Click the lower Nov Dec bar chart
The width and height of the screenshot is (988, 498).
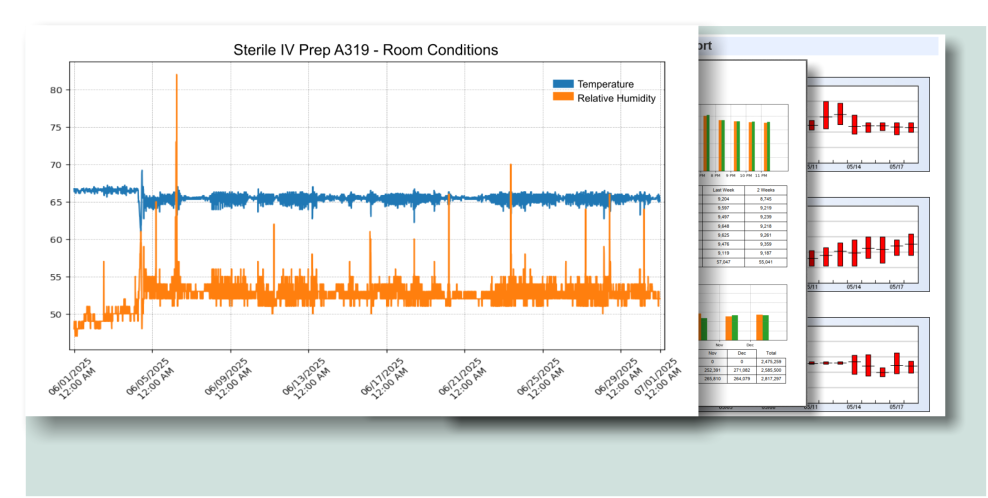pyautogui.click(x=744, y=314)
